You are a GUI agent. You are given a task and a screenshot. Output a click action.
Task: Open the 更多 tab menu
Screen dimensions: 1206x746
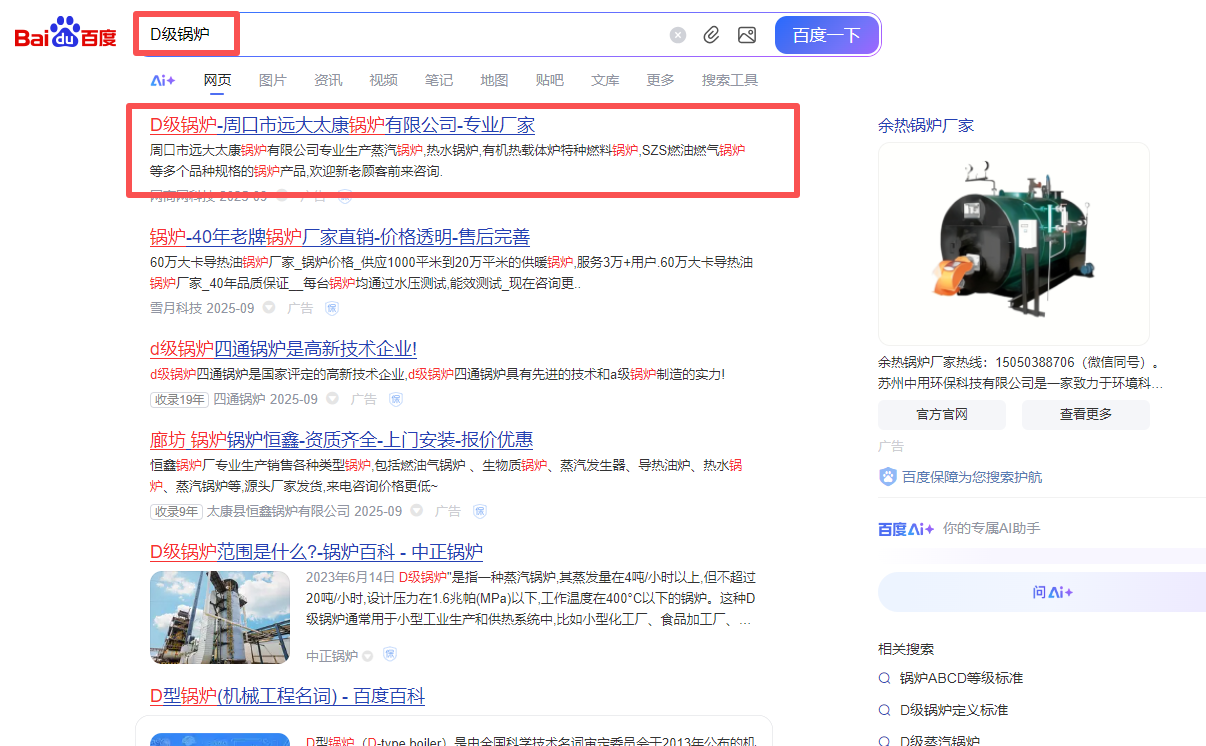click(x=660, y=80)
